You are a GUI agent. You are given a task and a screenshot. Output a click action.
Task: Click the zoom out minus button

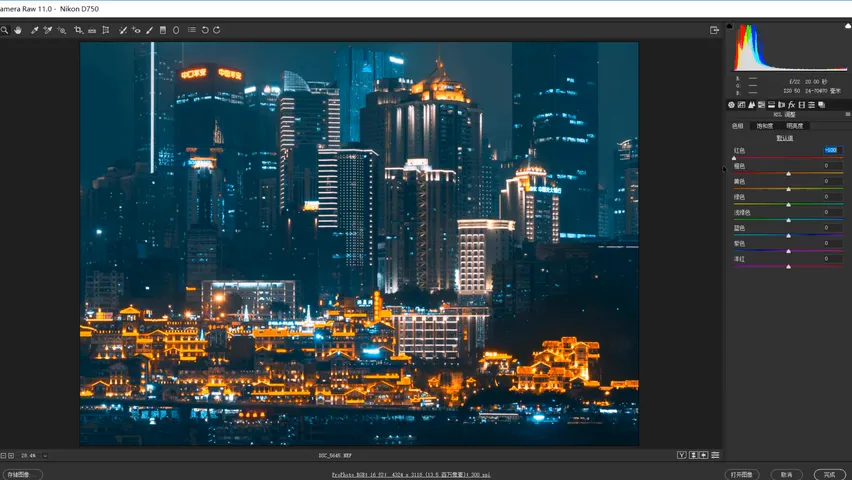coord(3,456)
